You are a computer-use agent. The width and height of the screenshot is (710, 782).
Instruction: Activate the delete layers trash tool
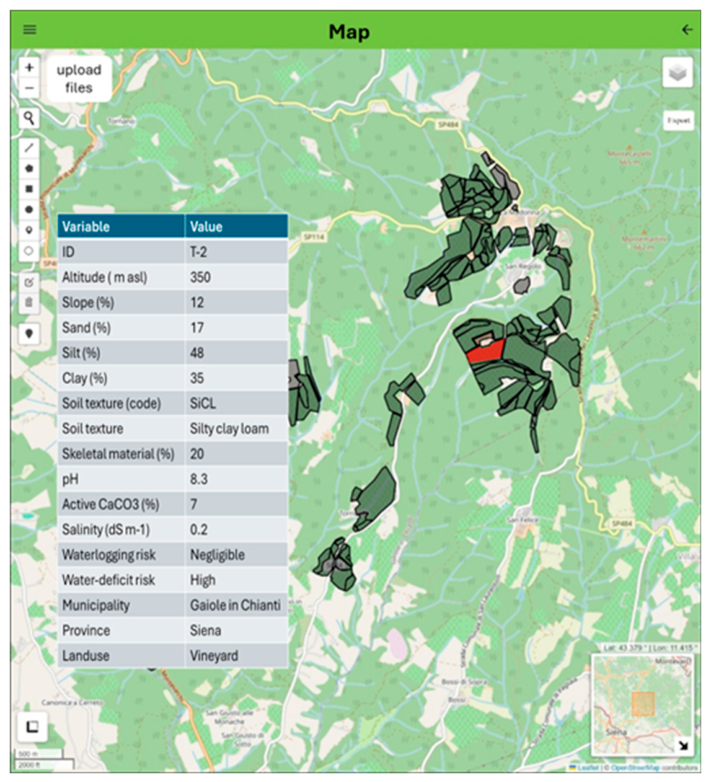pos(29,303)
